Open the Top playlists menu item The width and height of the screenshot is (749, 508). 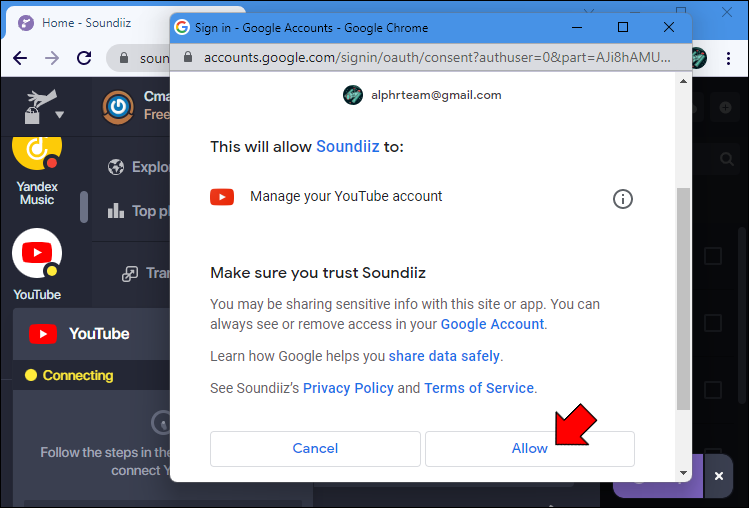[x=139, y=211]
